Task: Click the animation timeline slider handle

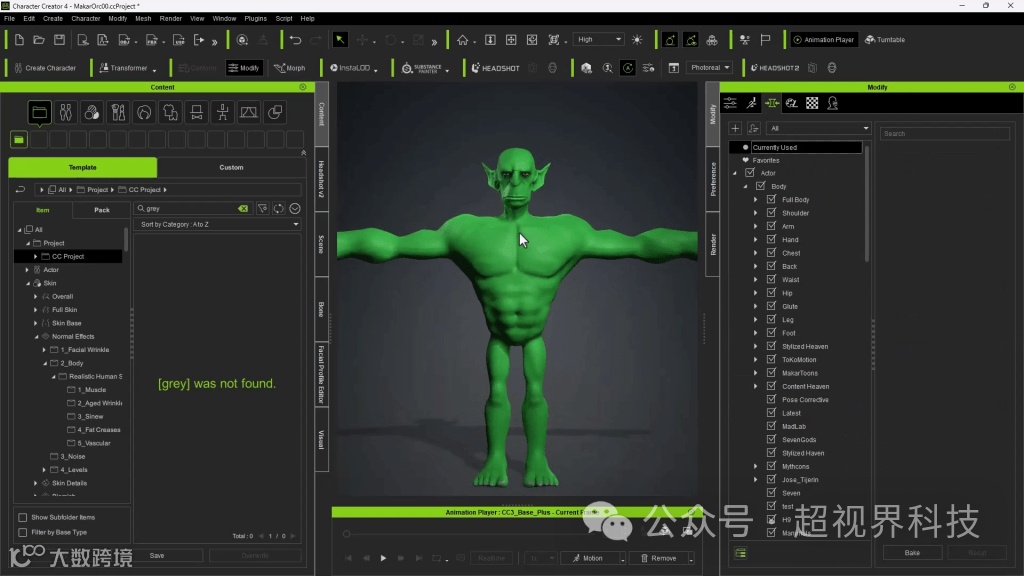Action: (346, 534)
